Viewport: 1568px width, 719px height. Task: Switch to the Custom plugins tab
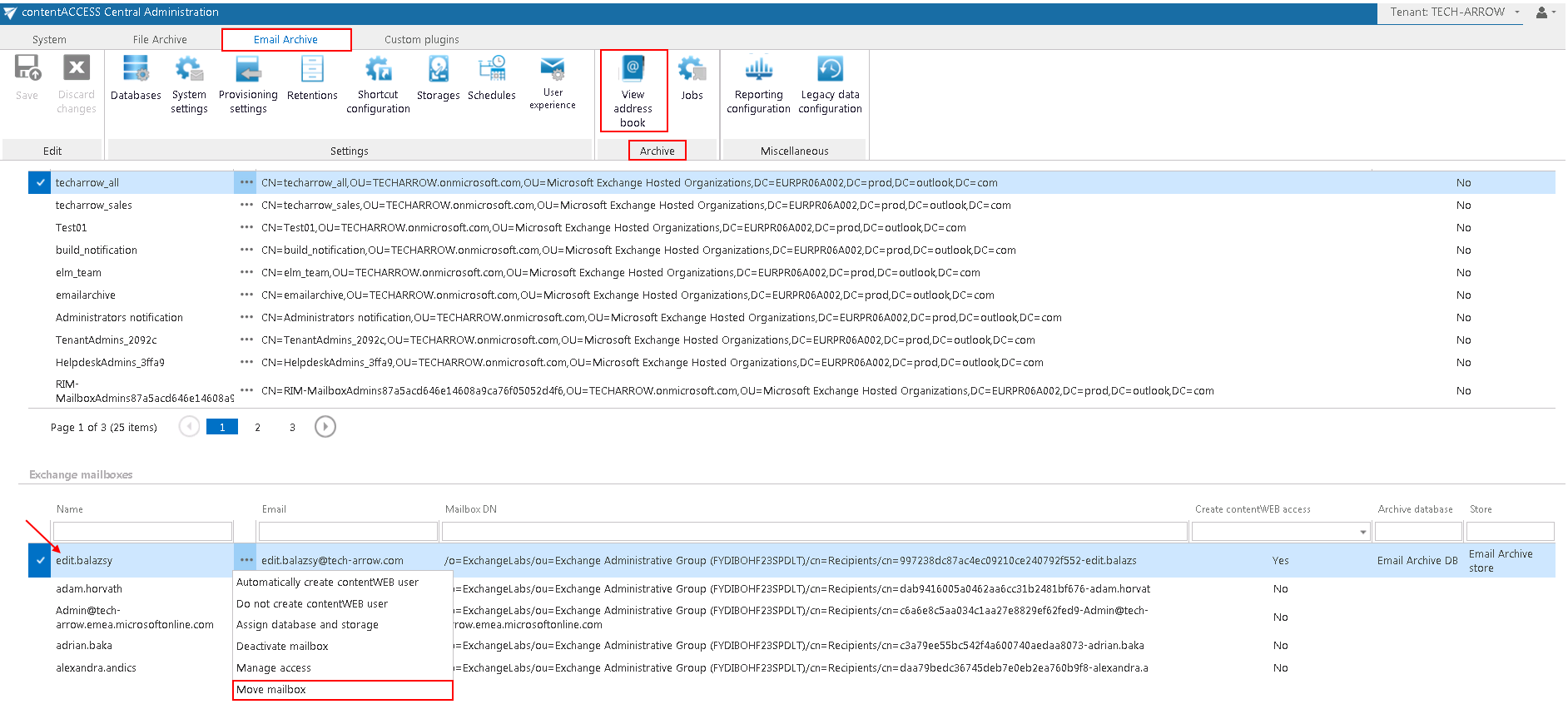[421, 39]
